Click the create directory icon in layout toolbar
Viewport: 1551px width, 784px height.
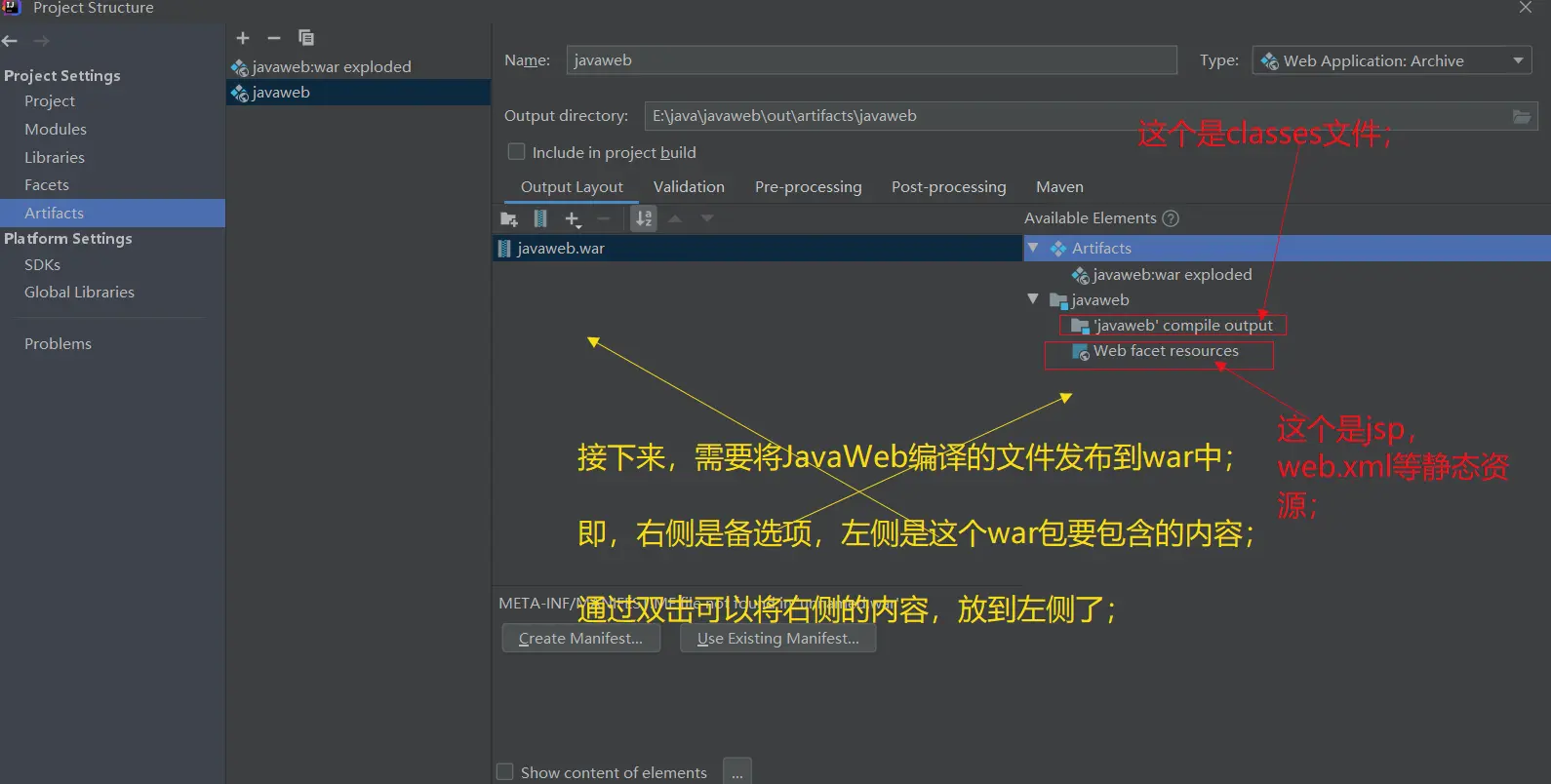coord(509,219)
